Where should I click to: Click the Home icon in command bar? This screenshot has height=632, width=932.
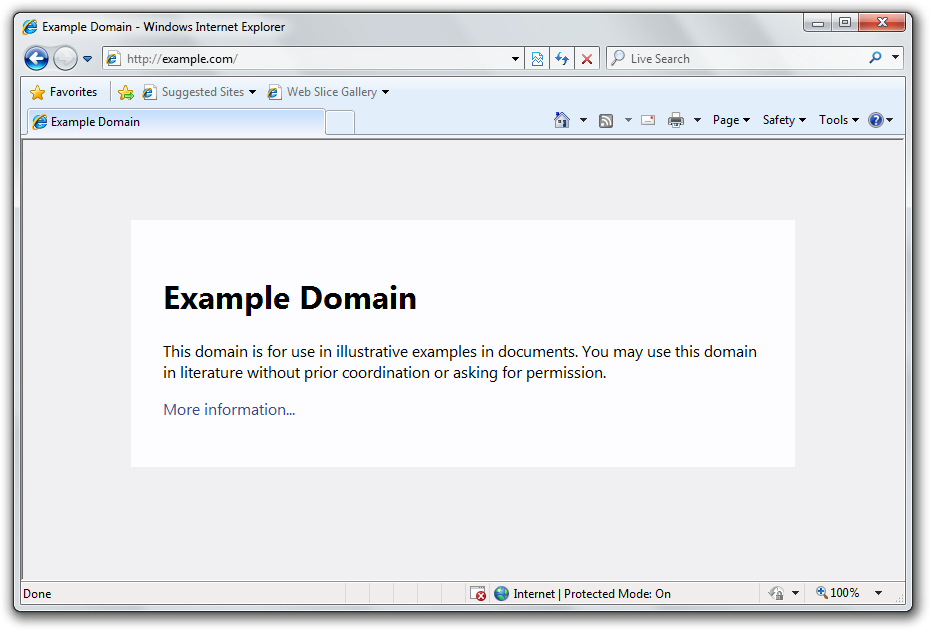[562, 120]
